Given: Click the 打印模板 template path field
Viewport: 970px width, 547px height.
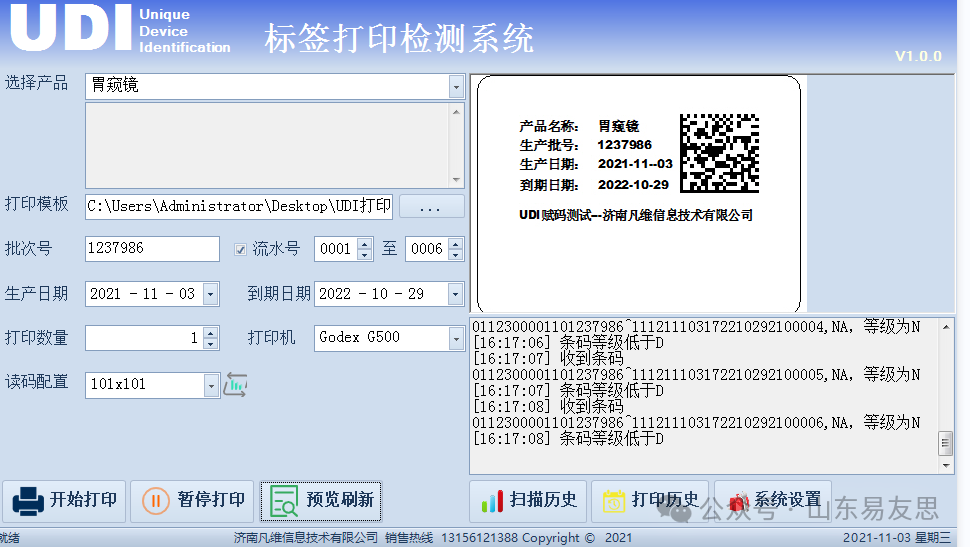Looking at the screenshot, I should [x=239, y=207].
